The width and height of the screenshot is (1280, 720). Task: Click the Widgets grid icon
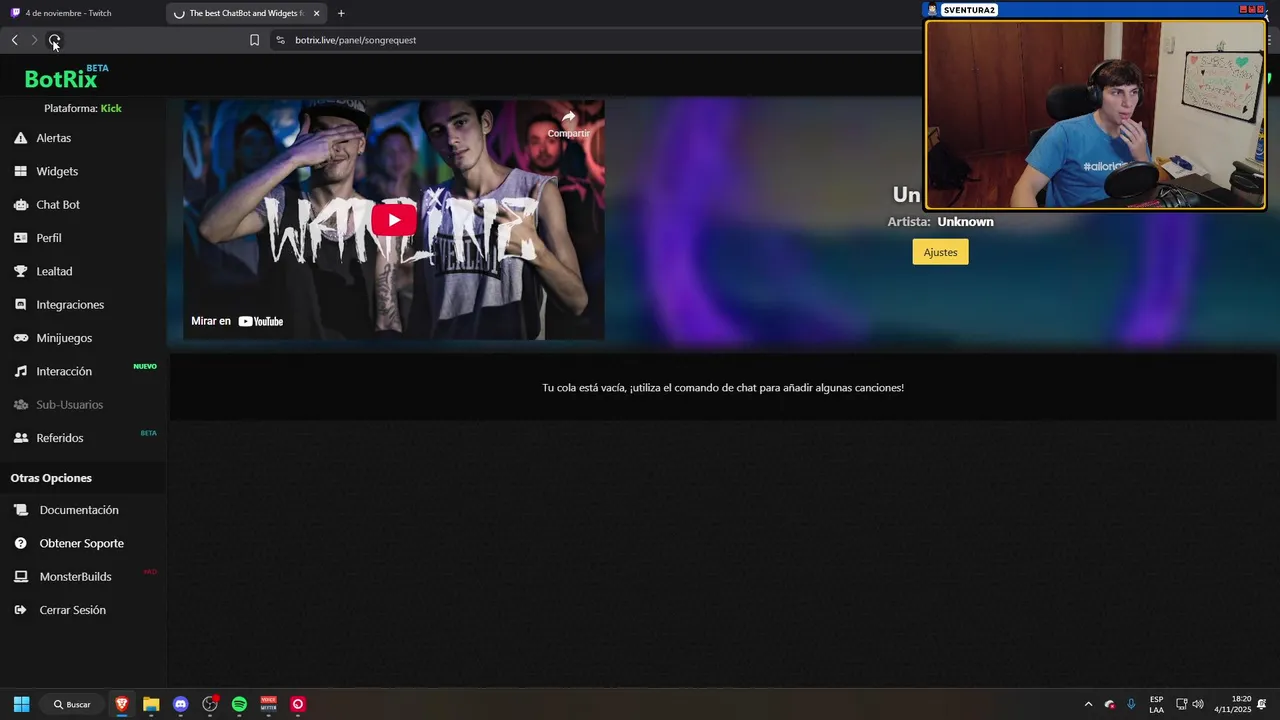click(20, 171)
